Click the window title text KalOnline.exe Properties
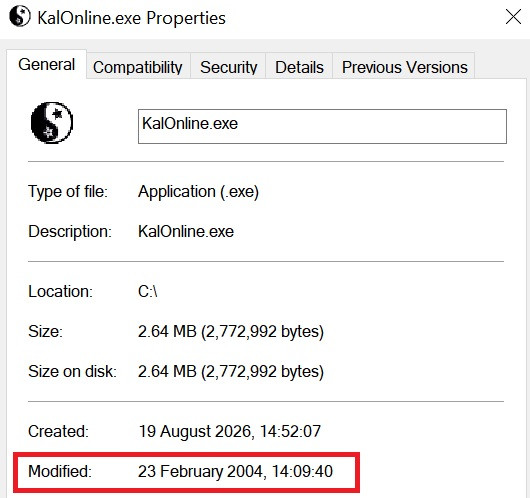The height and width of the screenshot is (498, 530). click(131, 18)
